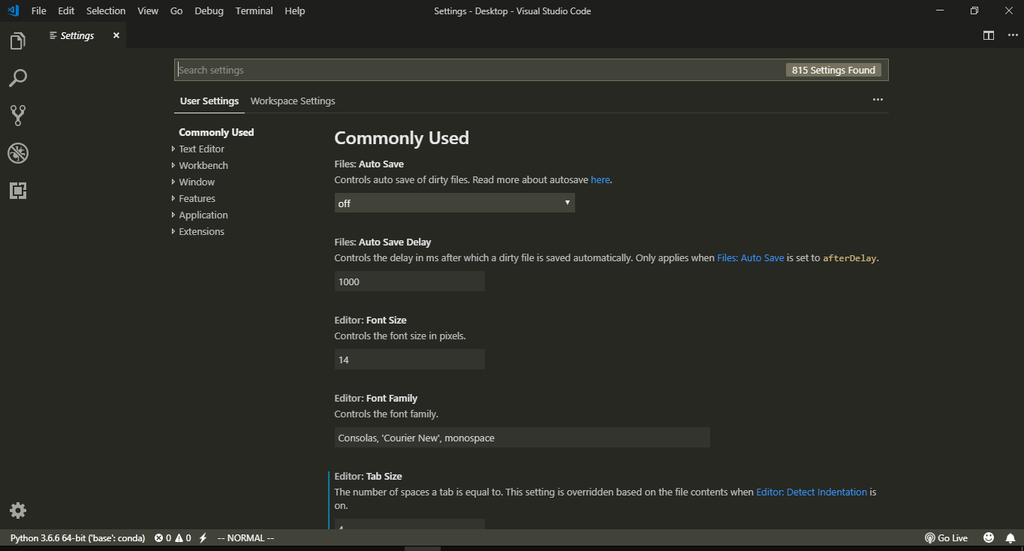Open the Files: Auto Save dropdown
This screenshot has width=1024, height=551.
[454, 203]
